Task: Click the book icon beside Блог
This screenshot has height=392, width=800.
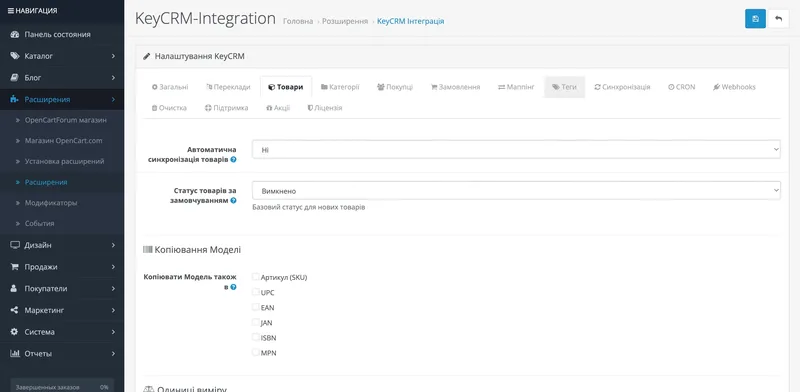Action: 15,78
